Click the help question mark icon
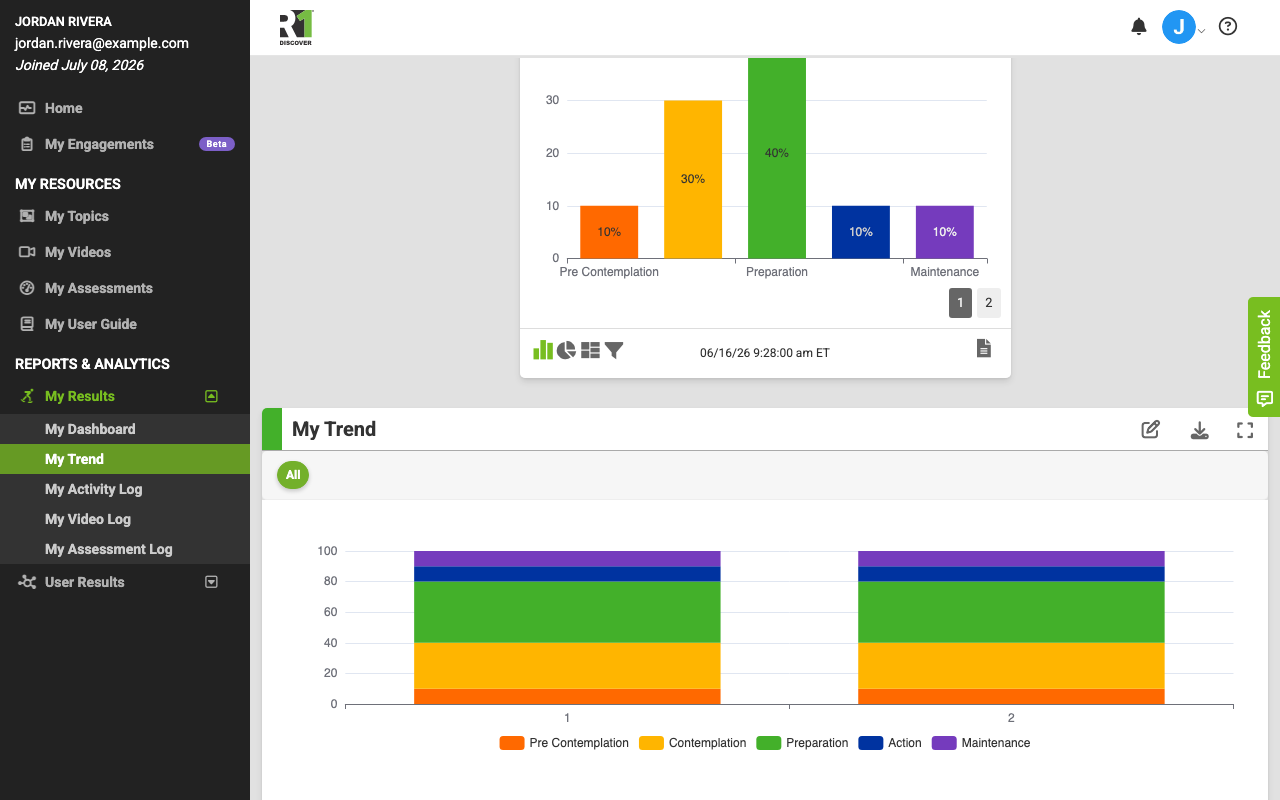The height and width of the screenshot is (800, 1280). [x=1228, y=27]
